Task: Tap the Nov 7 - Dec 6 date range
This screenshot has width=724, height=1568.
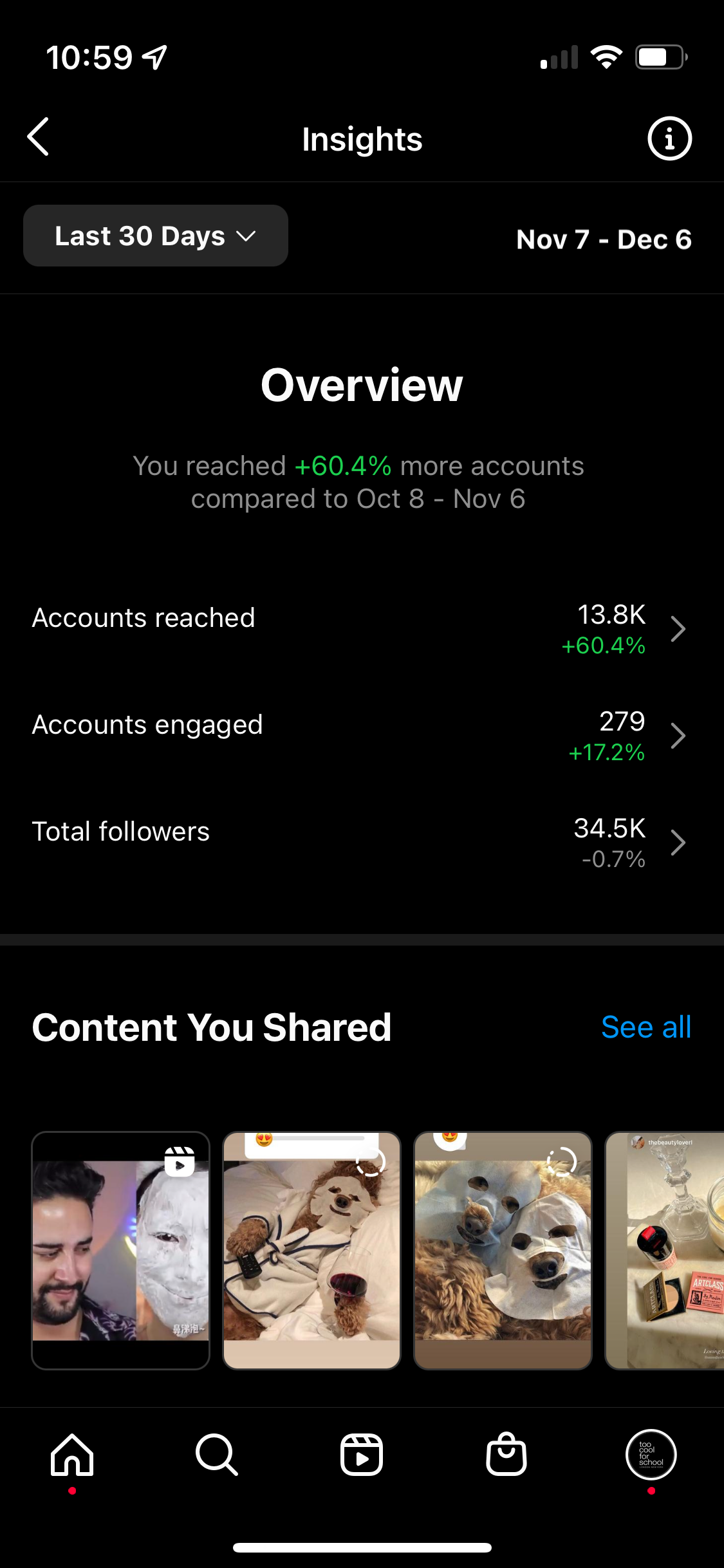Action: tap(604, 239)
